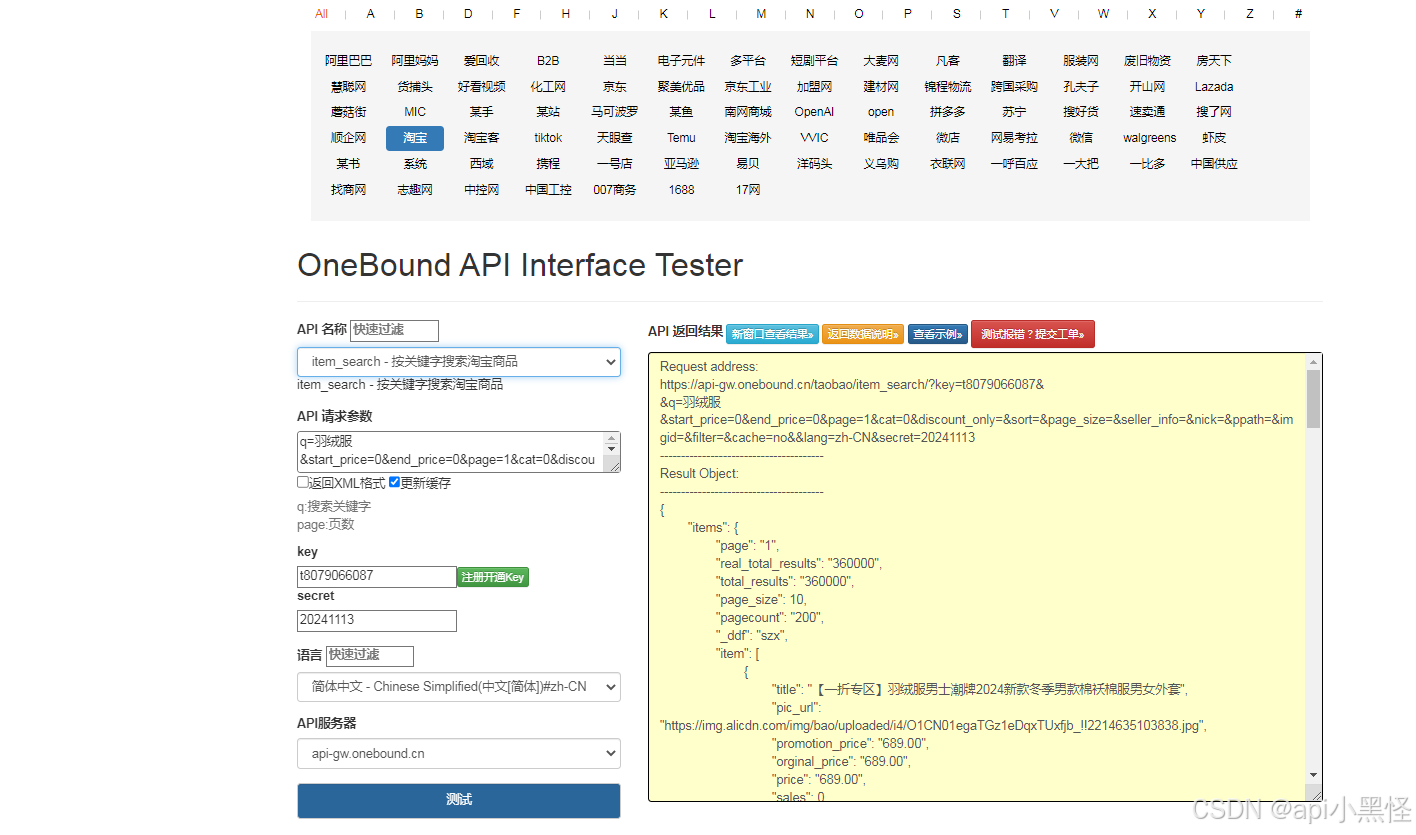Click the 测试 submit button
Viewport: 1416px width, 835px height.
(459, 800)
